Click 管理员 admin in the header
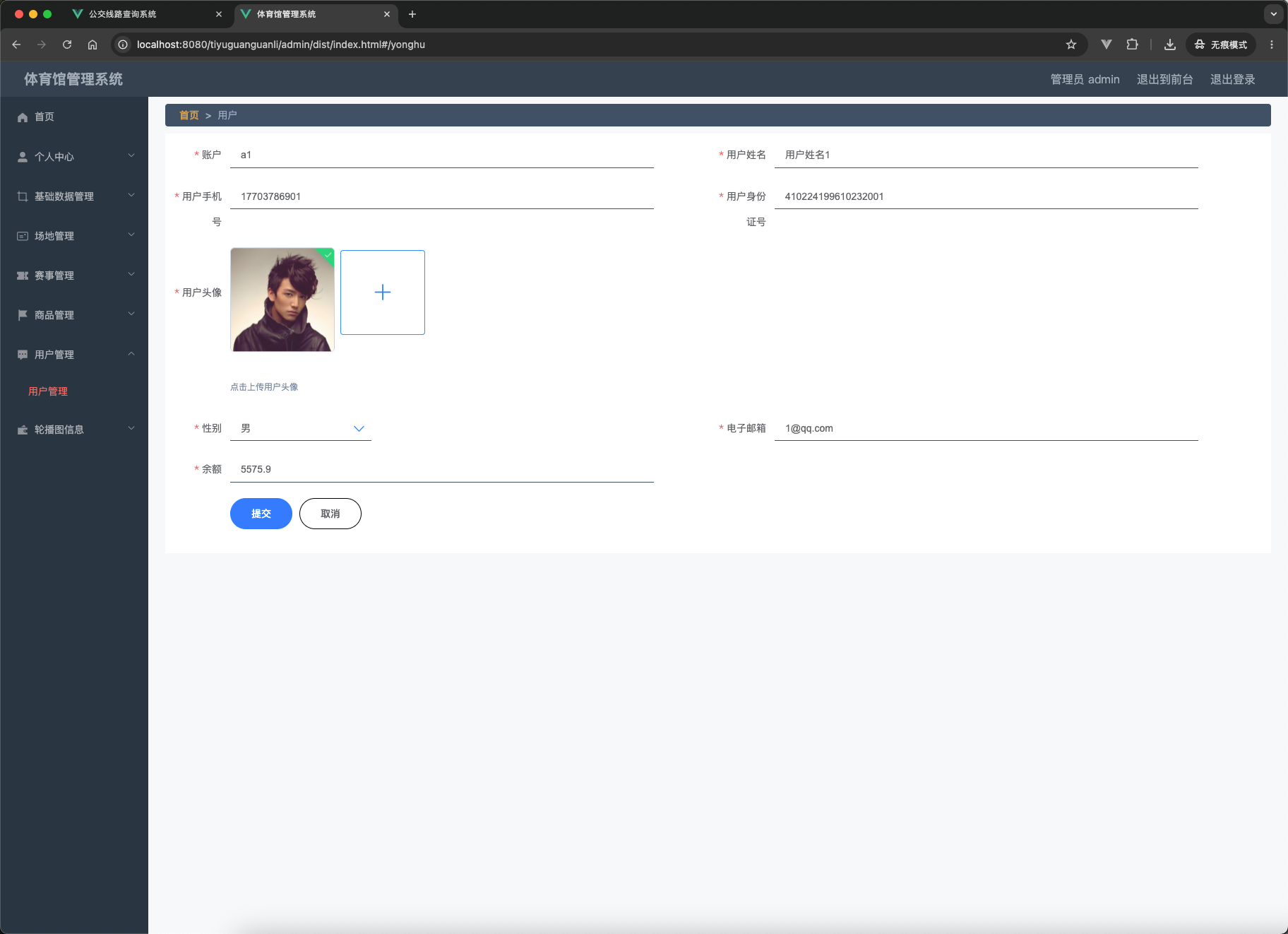Screen dimensions: 1288x934 1085,80
